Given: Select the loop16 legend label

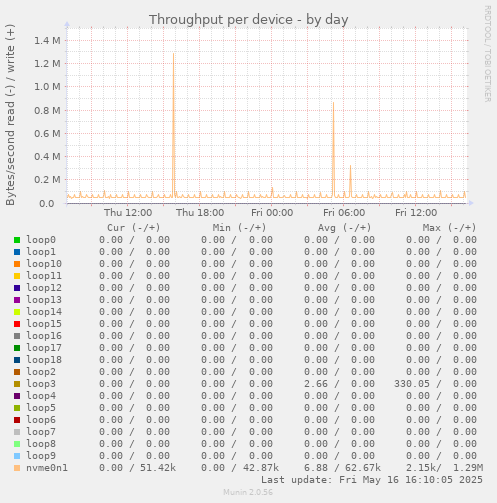Looking at the screenshot, I should [x=44, y=336].
